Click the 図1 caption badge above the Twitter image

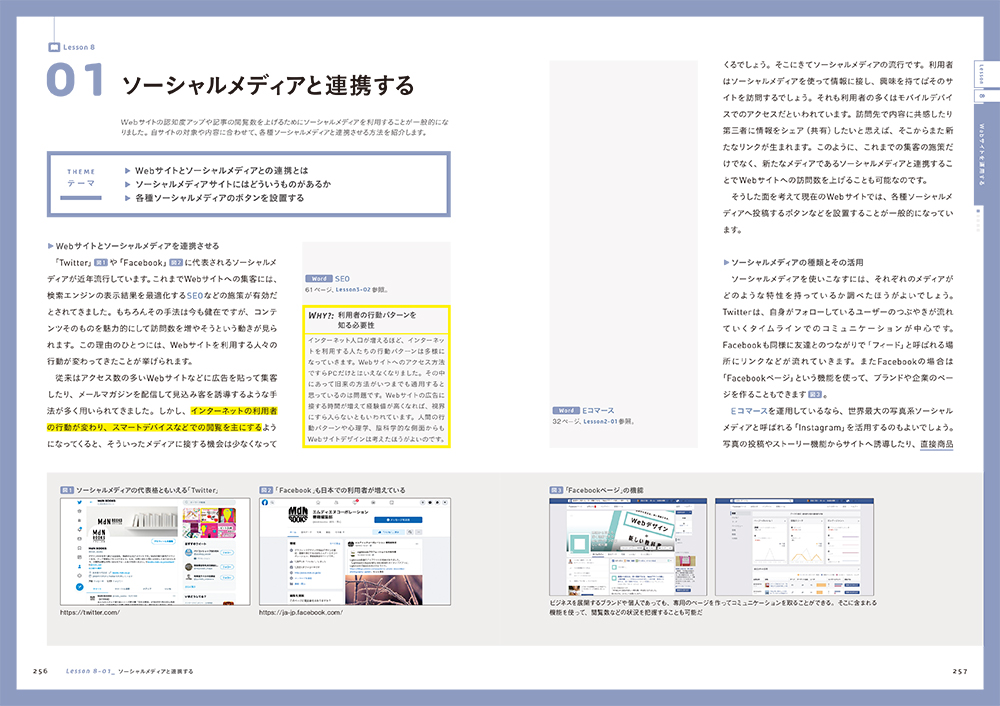coord(67,490)
